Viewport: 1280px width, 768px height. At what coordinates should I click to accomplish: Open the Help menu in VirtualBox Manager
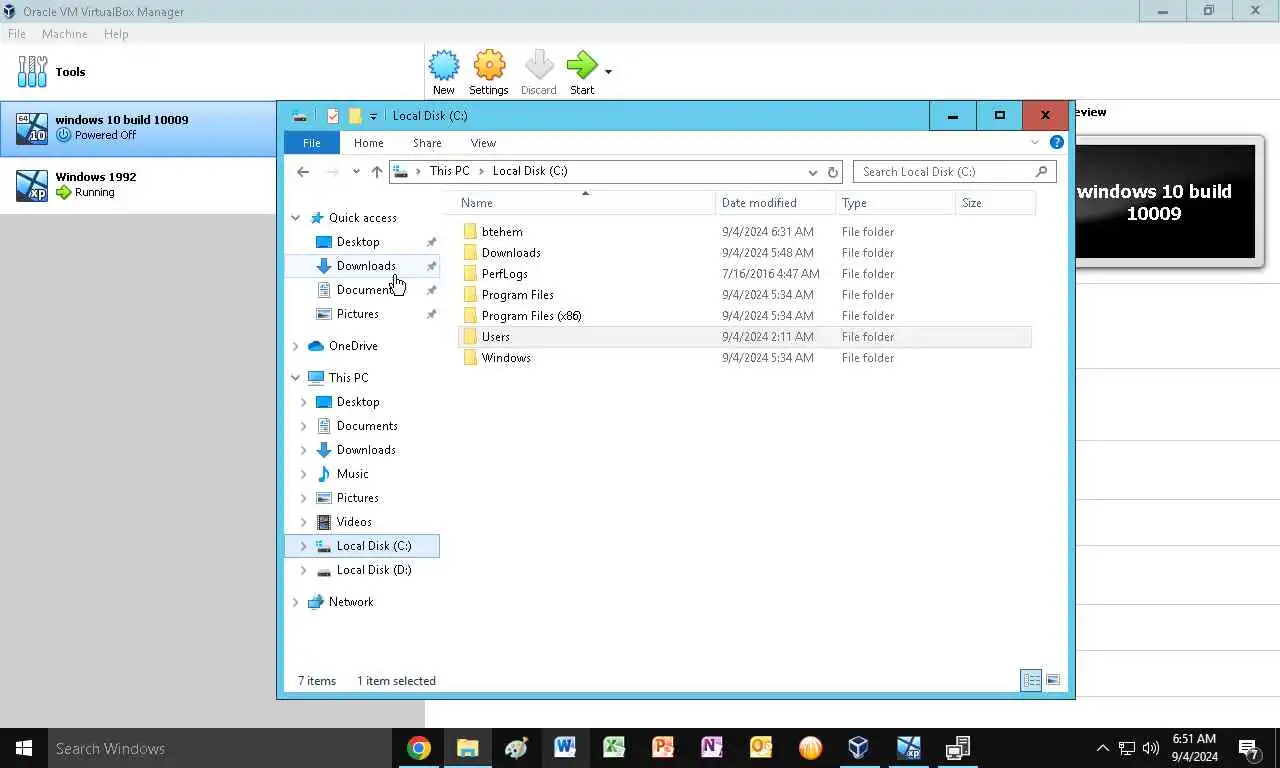(116, 34)
